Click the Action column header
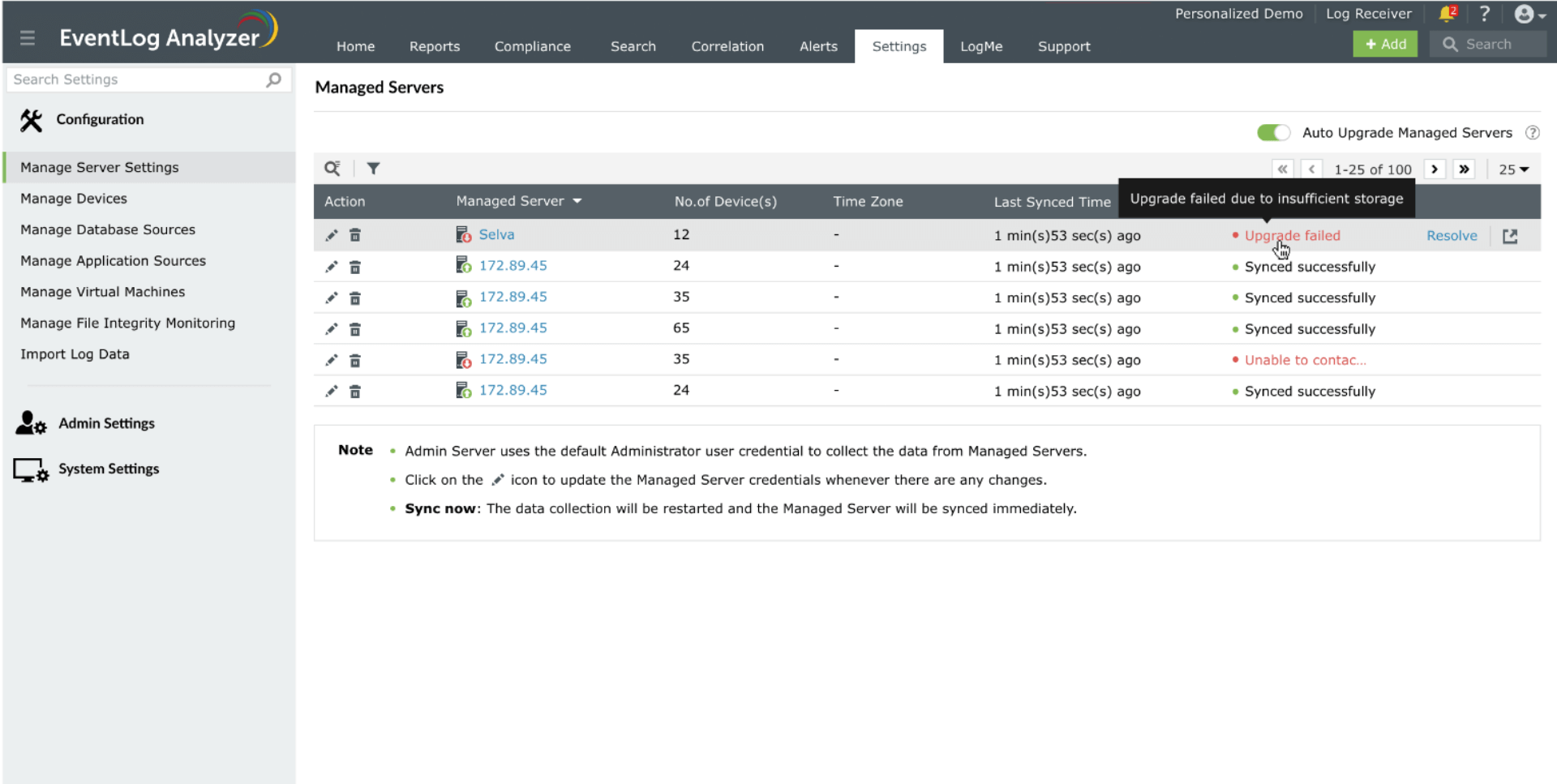The height and width of the screenshot is (784, 1557). (345, 201)
